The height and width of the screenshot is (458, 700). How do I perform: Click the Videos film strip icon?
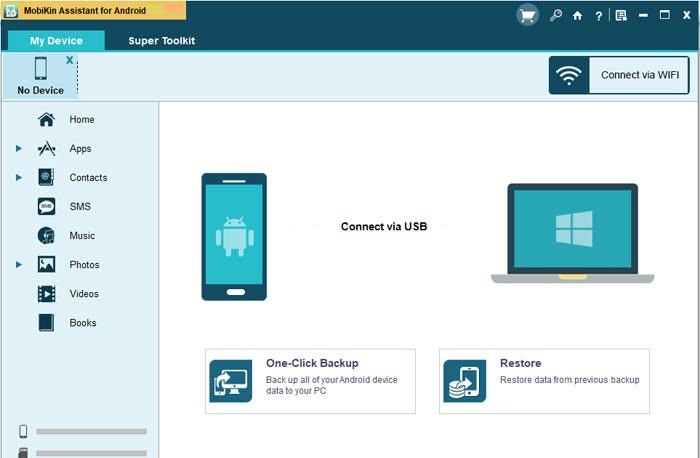[46, 294]
